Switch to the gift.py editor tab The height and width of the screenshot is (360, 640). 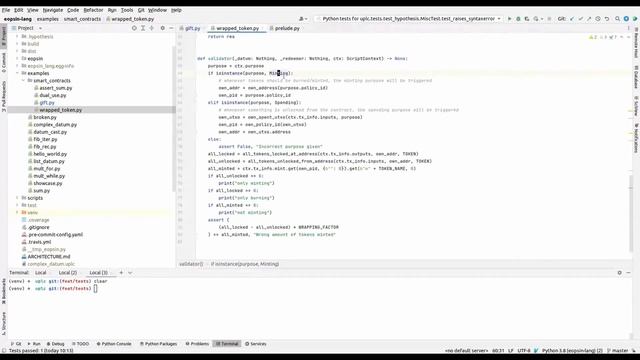coord(190,28)
